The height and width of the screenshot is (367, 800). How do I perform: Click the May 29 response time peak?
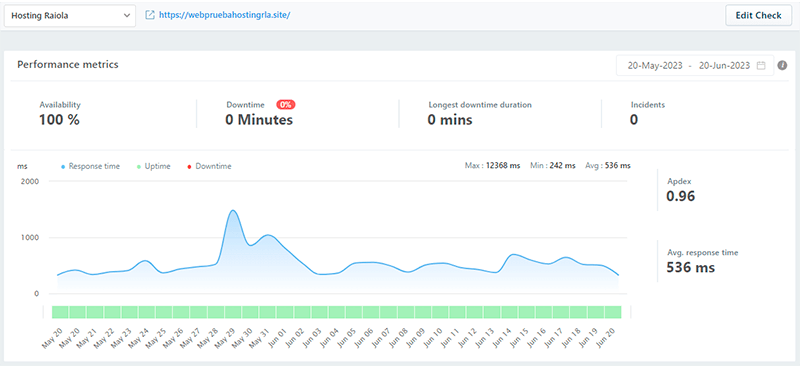pyautogui.click(x=233, y=210)
